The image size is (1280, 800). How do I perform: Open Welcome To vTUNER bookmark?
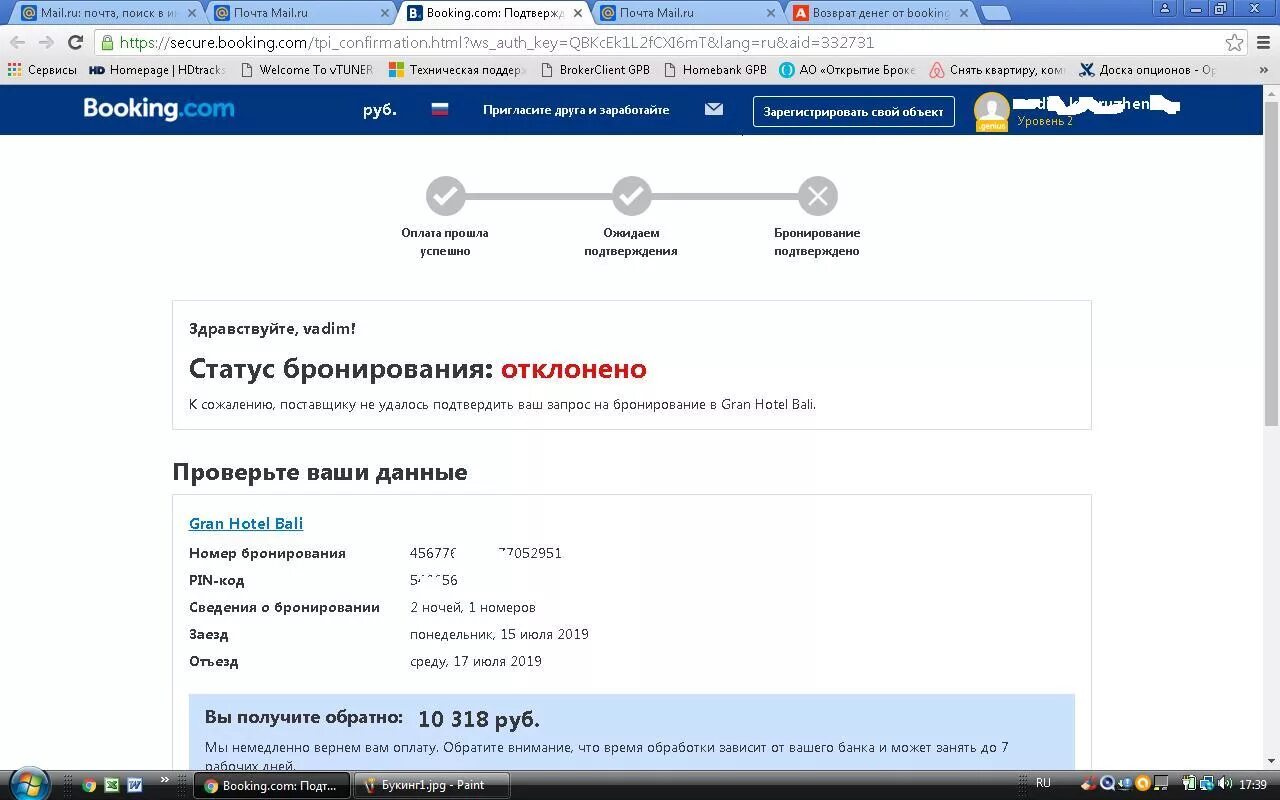point(305,70)
